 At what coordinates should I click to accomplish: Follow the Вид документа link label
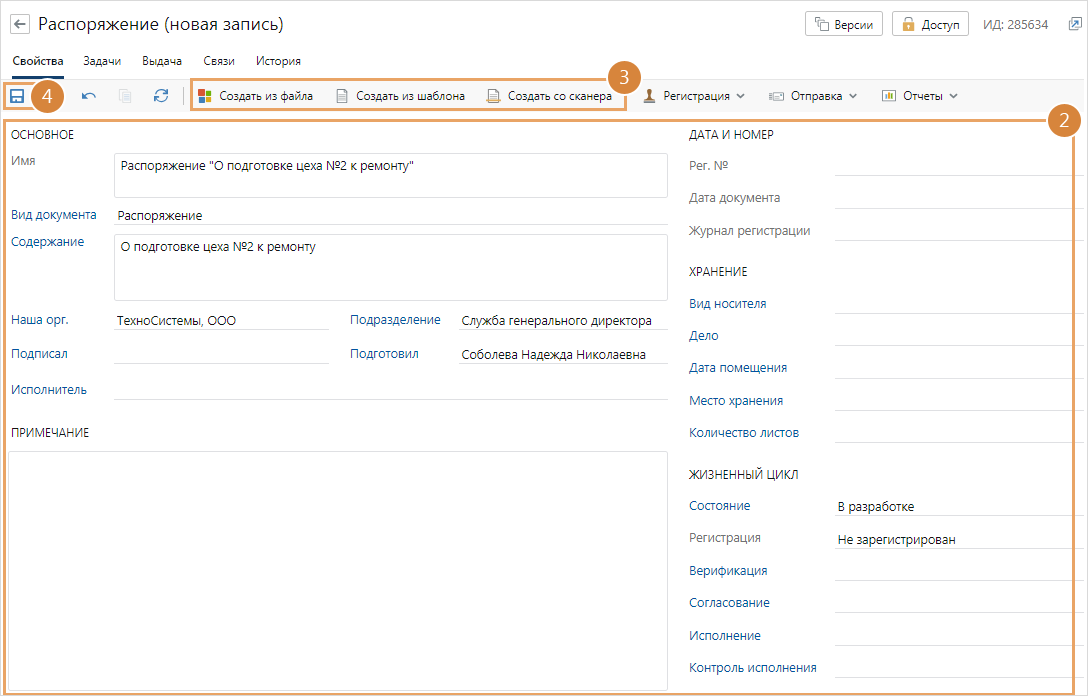[x=54, y=214]
